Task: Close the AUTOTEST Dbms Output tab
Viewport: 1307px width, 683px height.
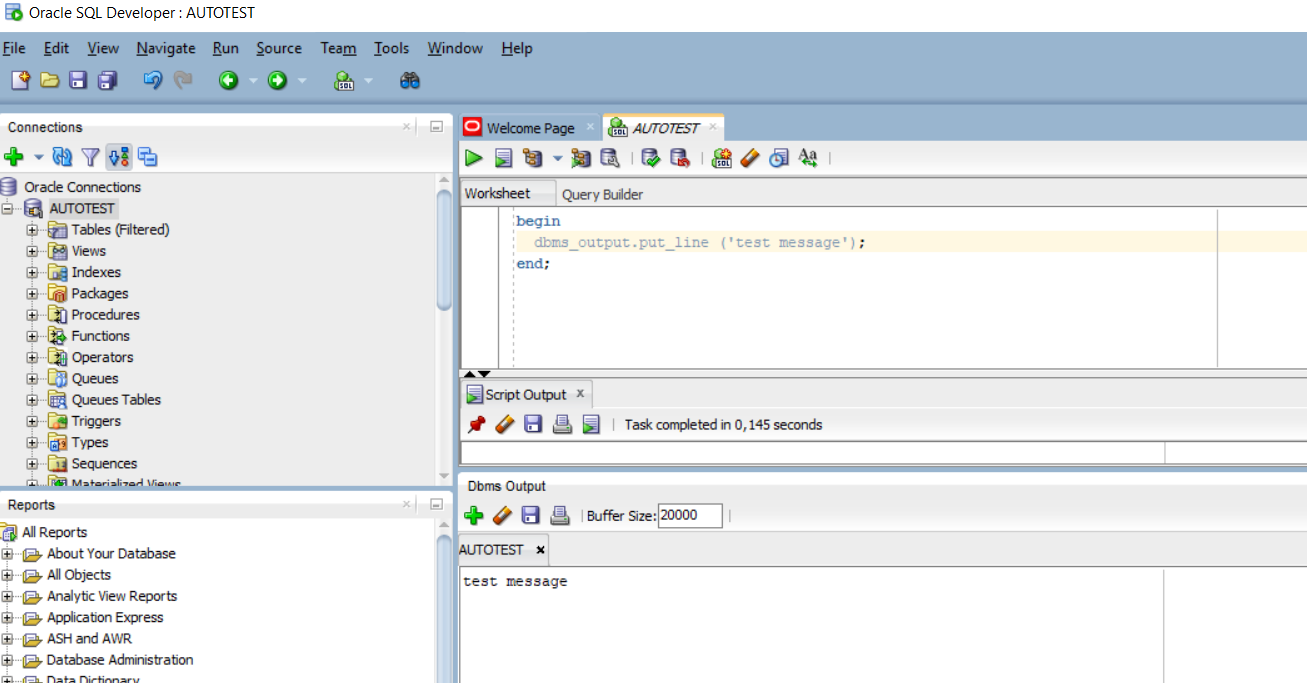Action: tap(541, 550)
